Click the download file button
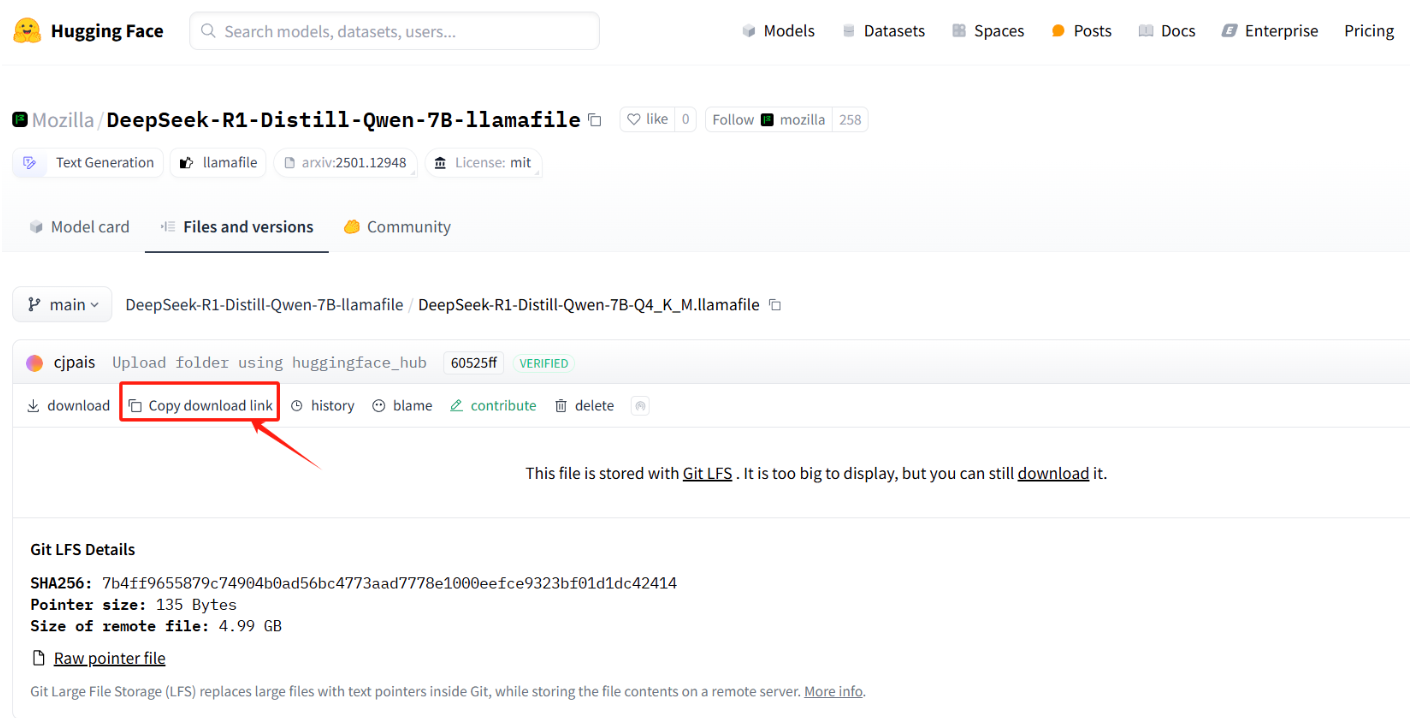1410x718 pixels. pyautogui.click(x=68, y=405)
